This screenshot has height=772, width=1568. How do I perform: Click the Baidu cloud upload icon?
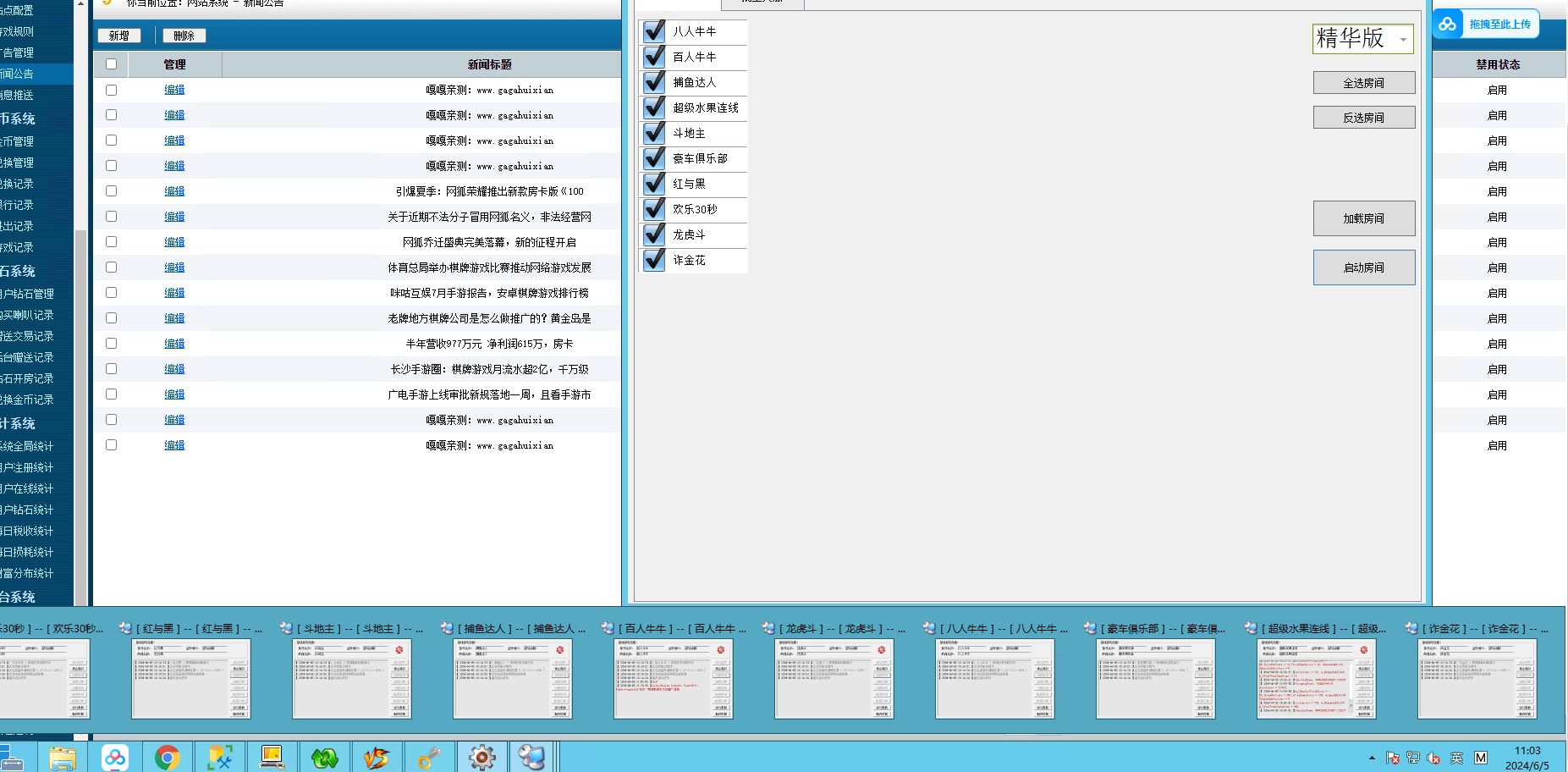pyautogui.click(x=1448, y=25)
